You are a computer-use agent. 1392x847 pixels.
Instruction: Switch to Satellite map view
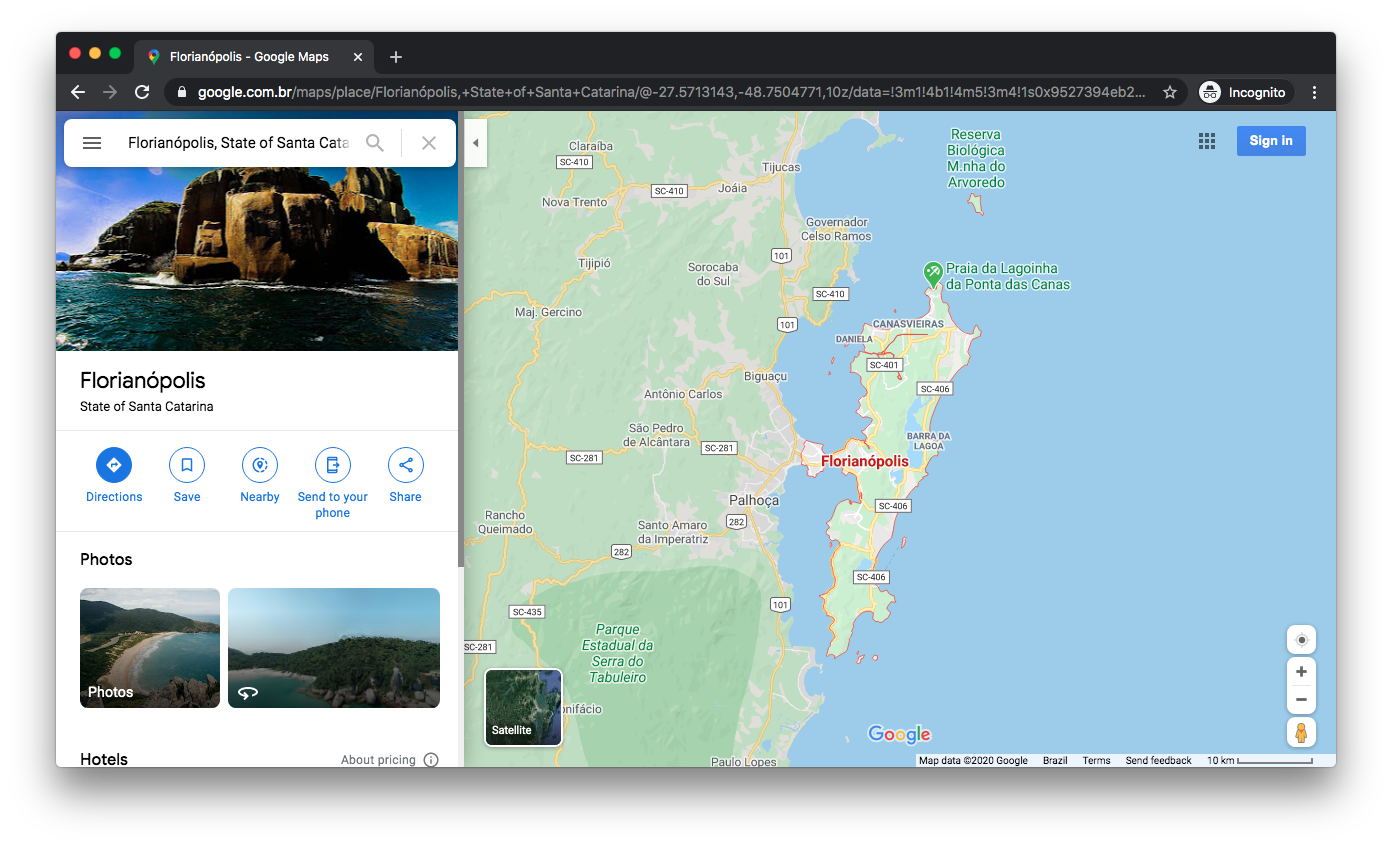523,707
